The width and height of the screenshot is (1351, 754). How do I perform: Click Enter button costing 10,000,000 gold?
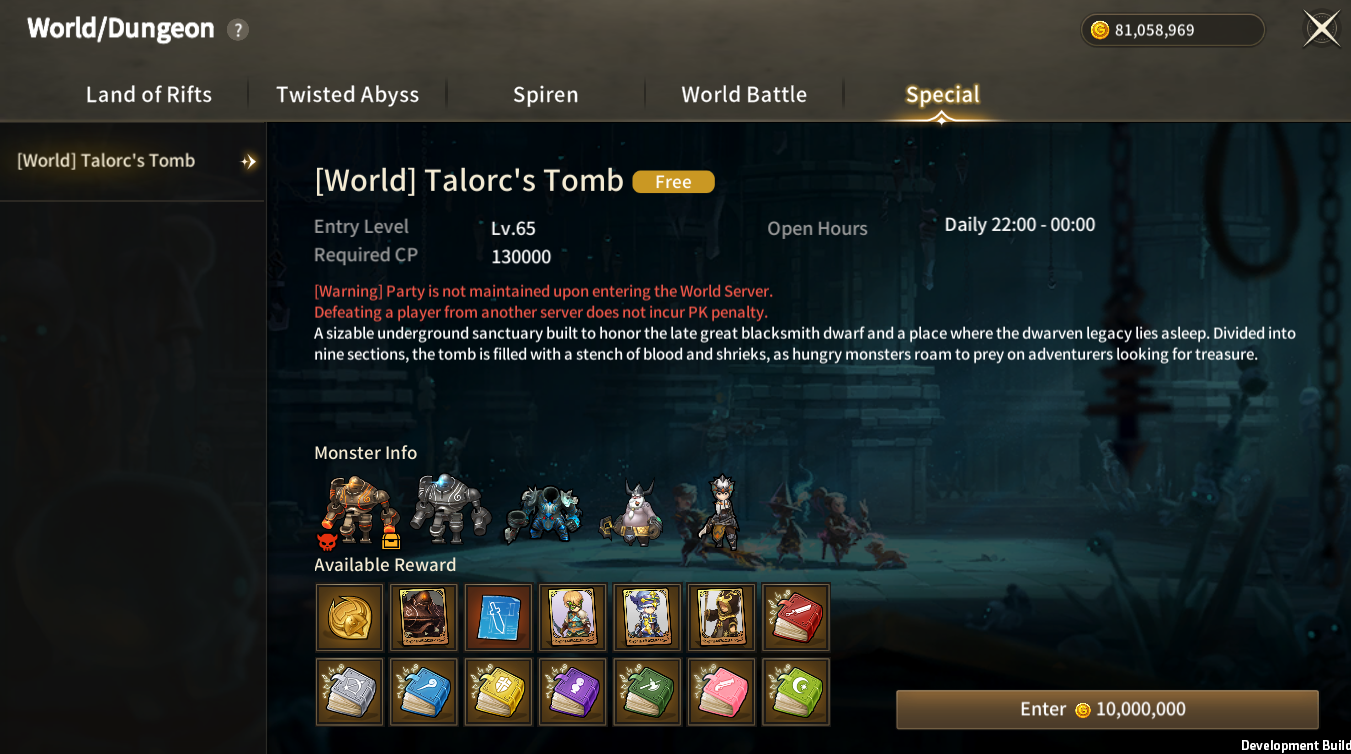(1107, 709)
